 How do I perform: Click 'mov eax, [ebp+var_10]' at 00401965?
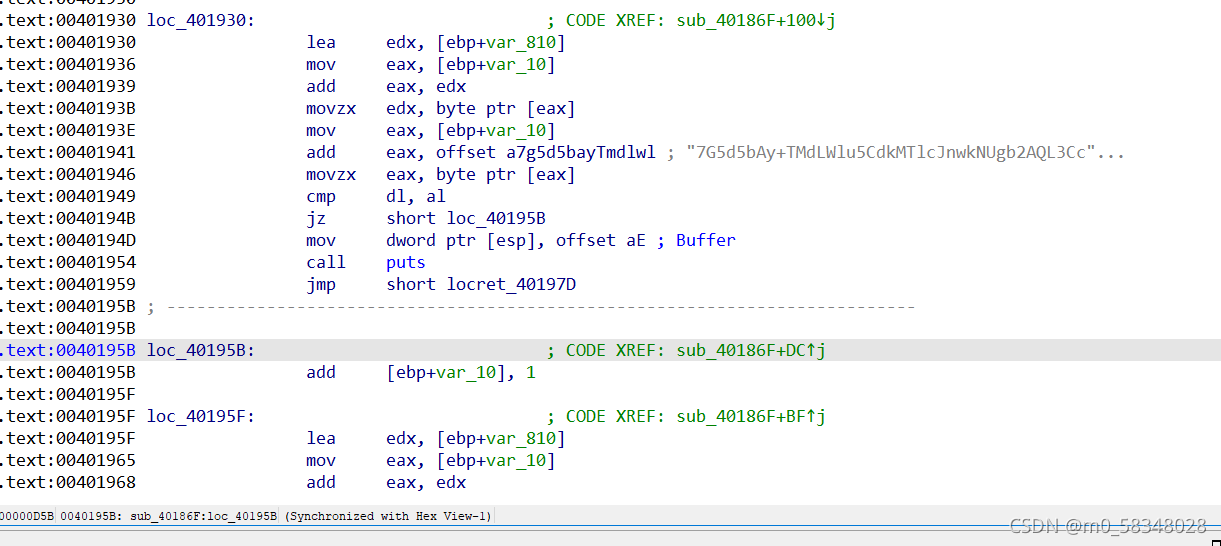click(430, 460)
